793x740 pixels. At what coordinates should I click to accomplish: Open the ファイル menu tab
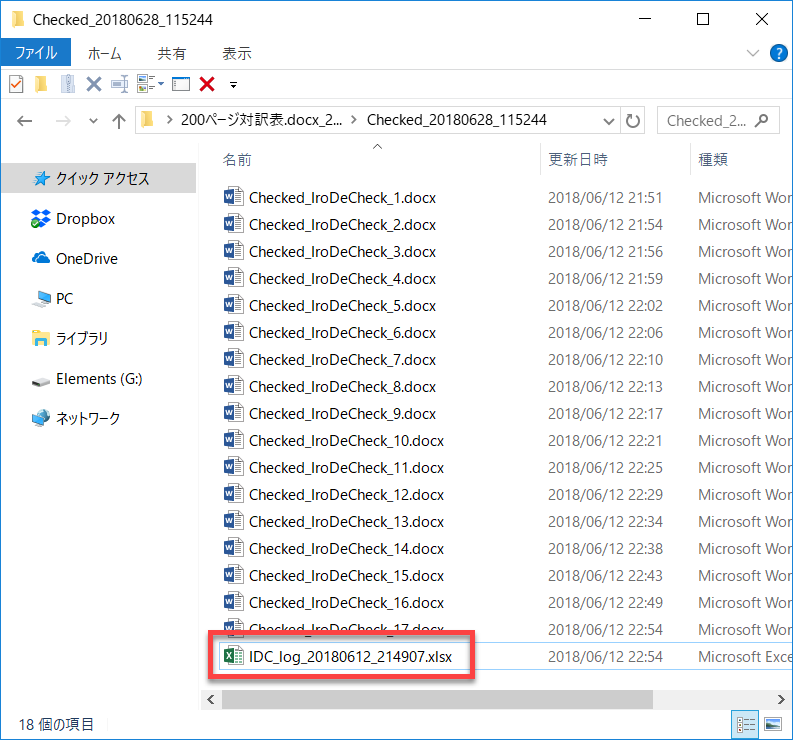(35, 53)
